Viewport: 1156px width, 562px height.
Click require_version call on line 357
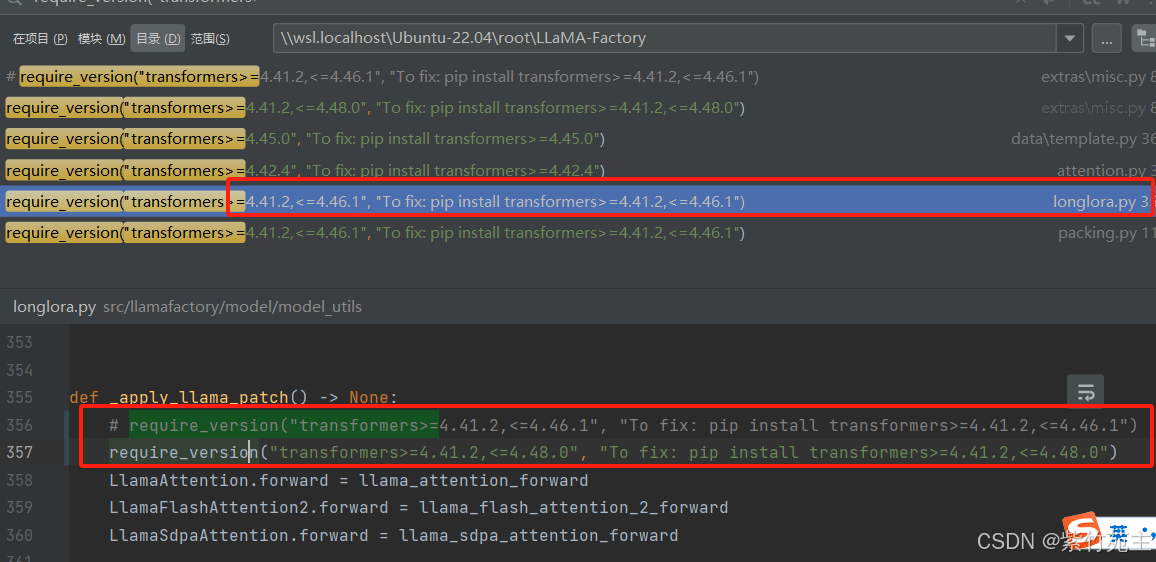point(613,452)
